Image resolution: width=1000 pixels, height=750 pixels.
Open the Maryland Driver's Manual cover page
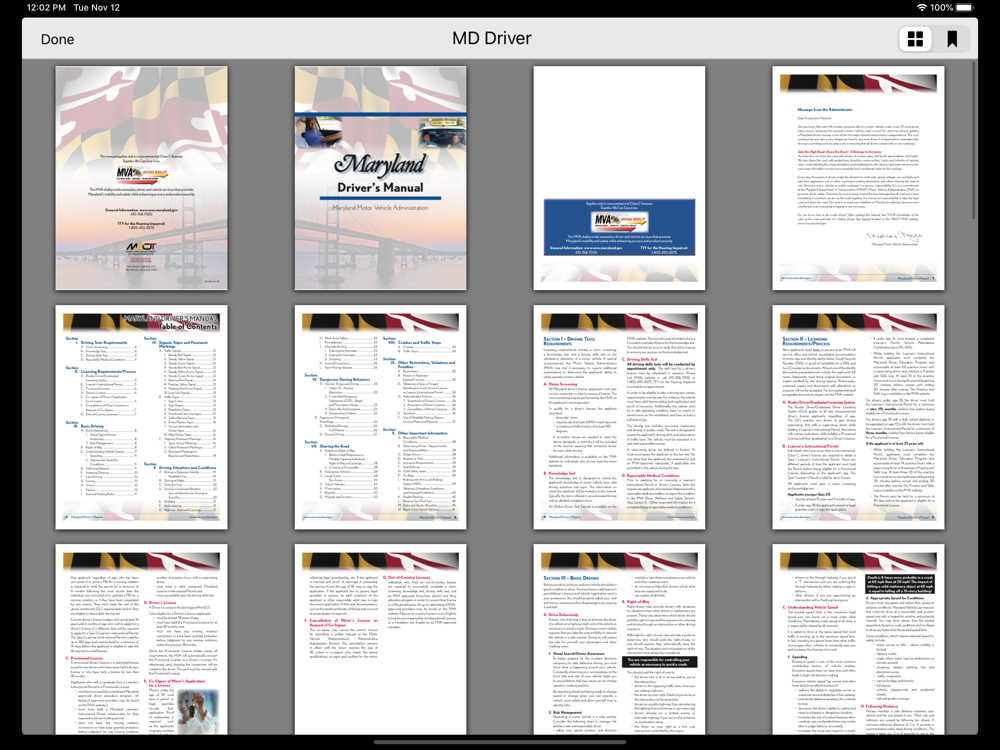pos(380,178)
